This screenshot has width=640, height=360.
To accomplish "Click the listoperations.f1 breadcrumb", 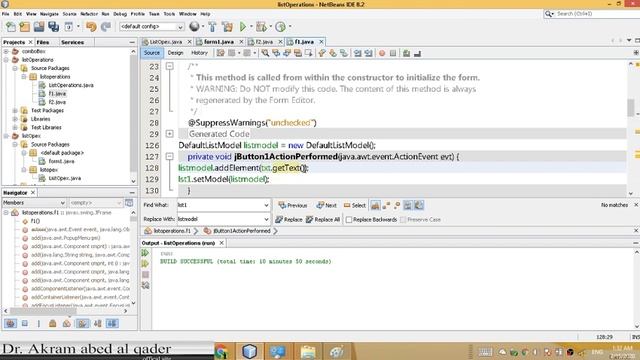I will pos(172,231).
